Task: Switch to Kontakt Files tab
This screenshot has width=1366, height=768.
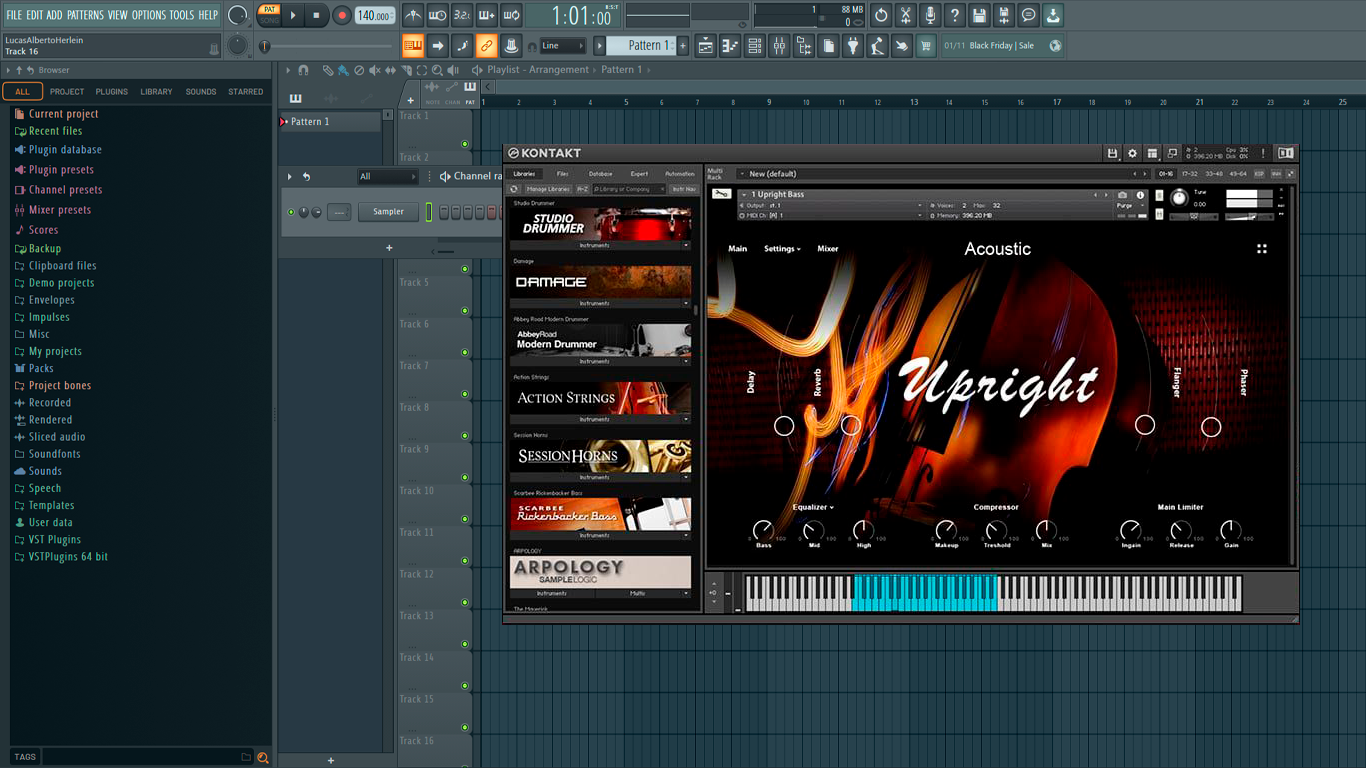Action: 562,174
